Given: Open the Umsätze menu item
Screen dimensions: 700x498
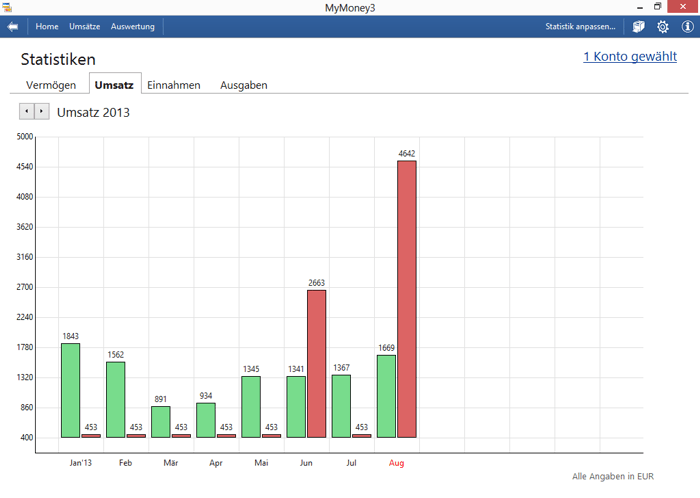Looking at the screenshot, I should [x=85, y=27].
